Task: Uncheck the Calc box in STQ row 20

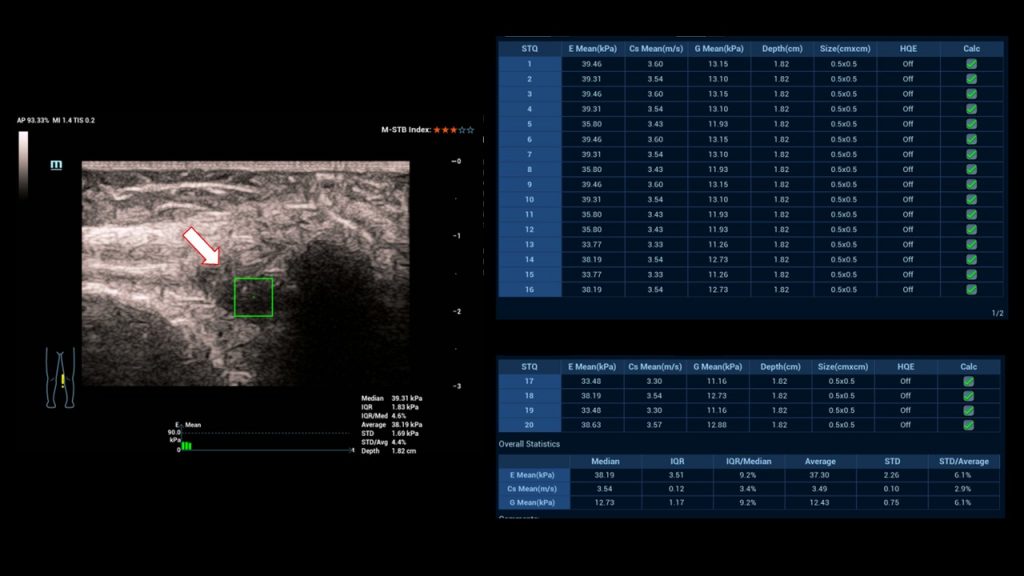Action: (968, 424)
